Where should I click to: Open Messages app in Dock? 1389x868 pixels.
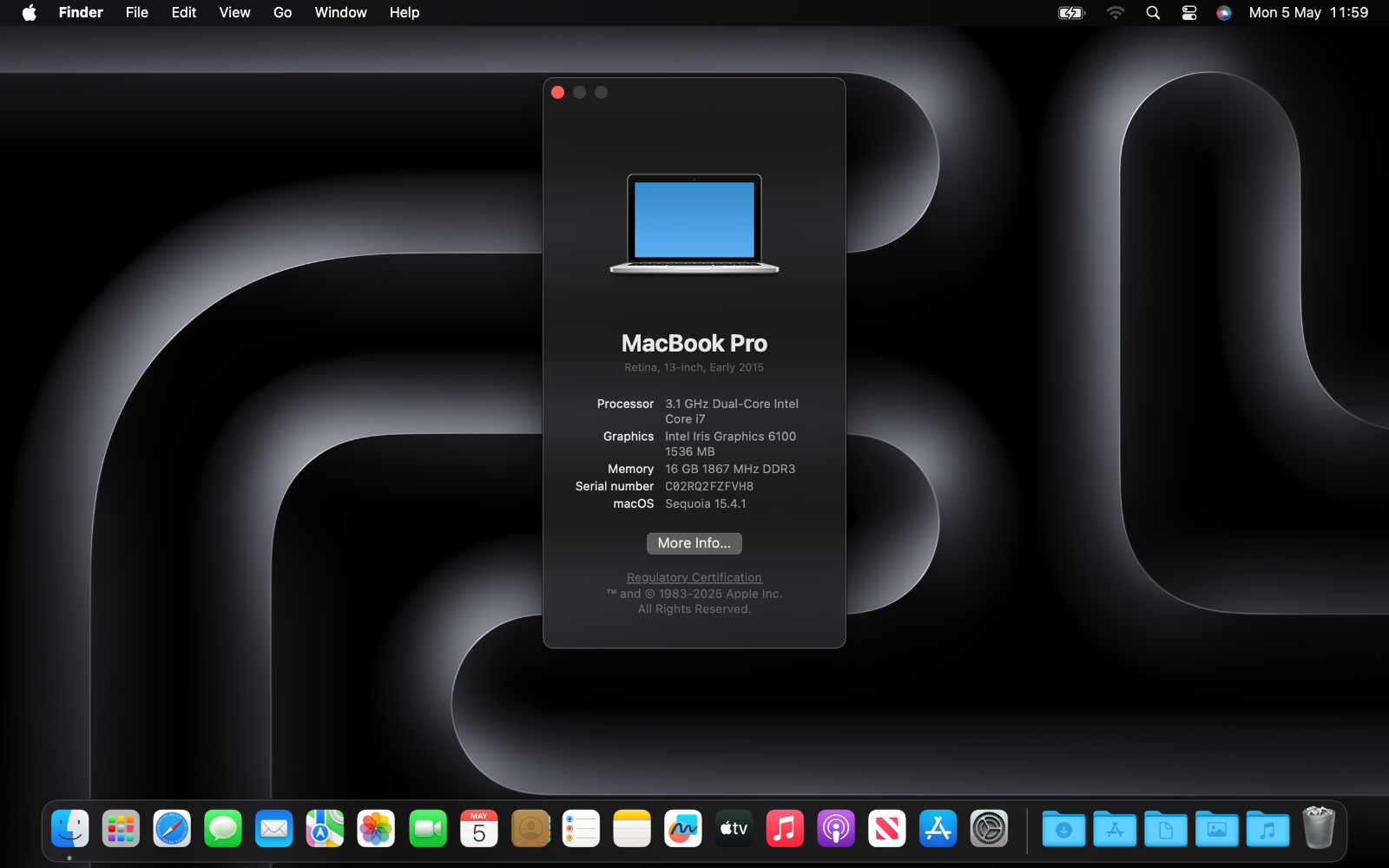[223, 829]
